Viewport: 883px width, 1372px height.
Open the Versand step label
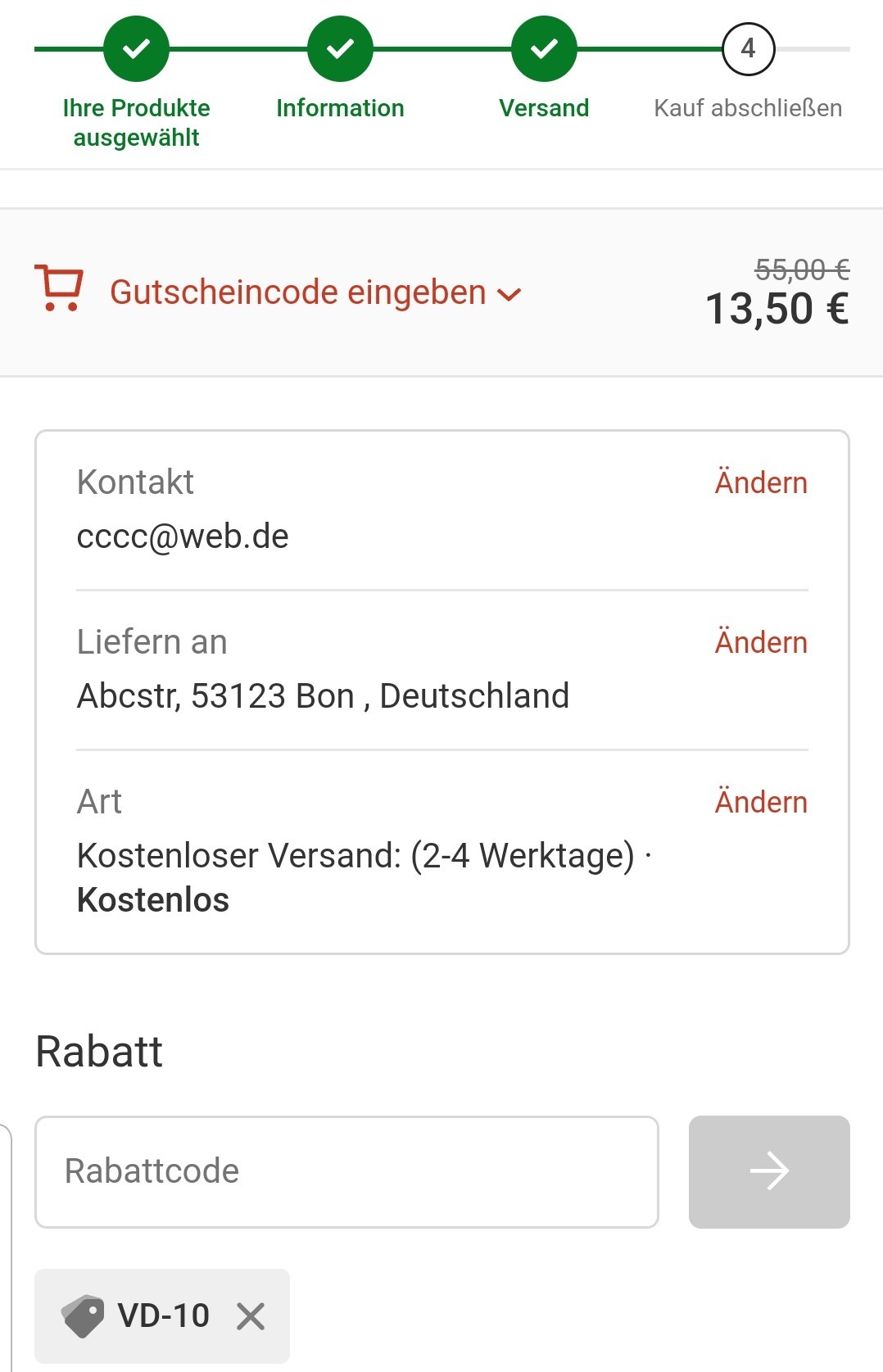[544, 108]
